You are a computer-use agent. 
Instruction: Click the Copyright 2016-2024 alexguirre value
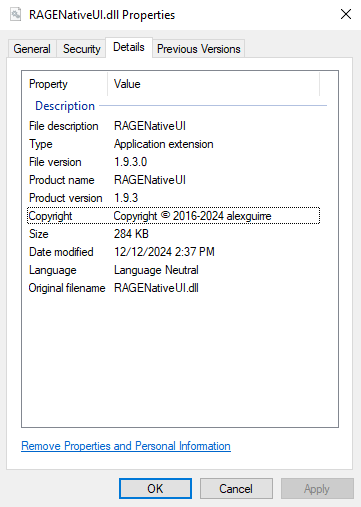pyautogui.click(x=192, y=216)
